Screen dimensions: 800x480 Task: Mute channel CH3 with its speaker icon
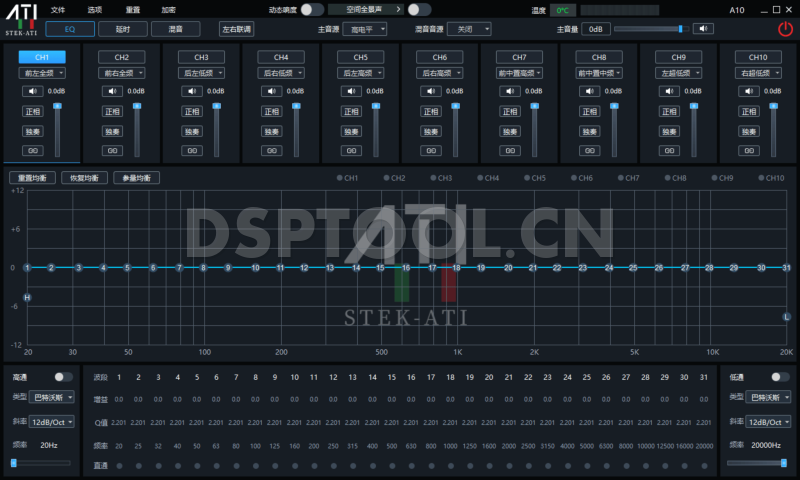point(192,91)
